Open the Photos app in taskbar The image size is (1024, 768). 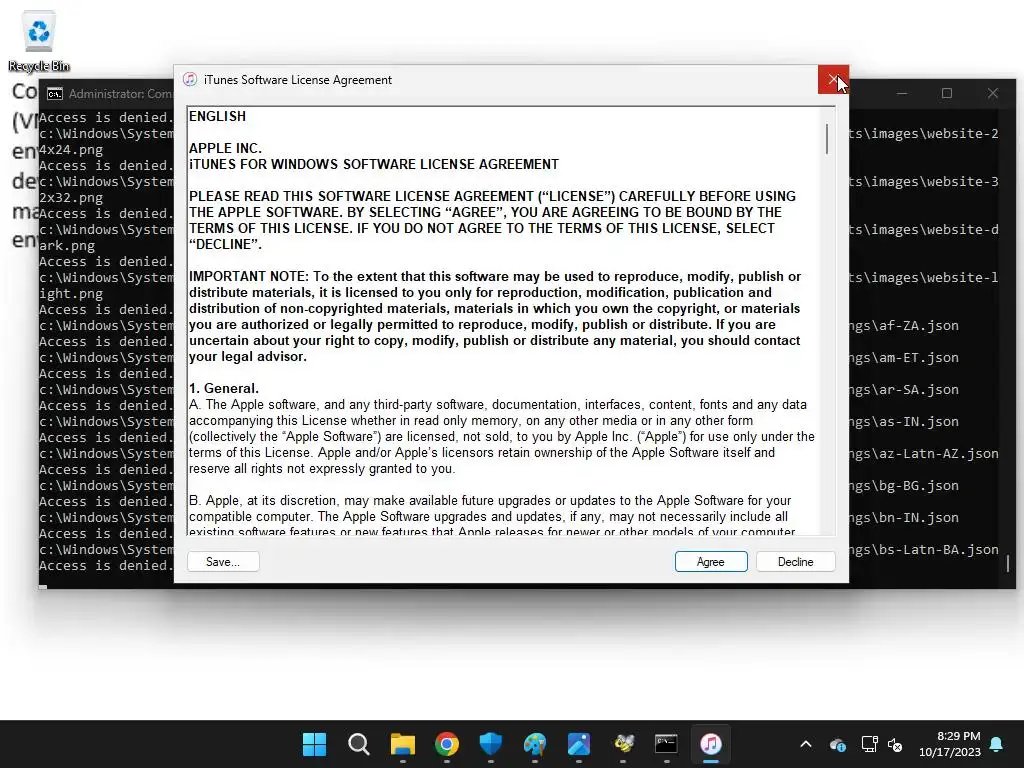click(579, 744)
